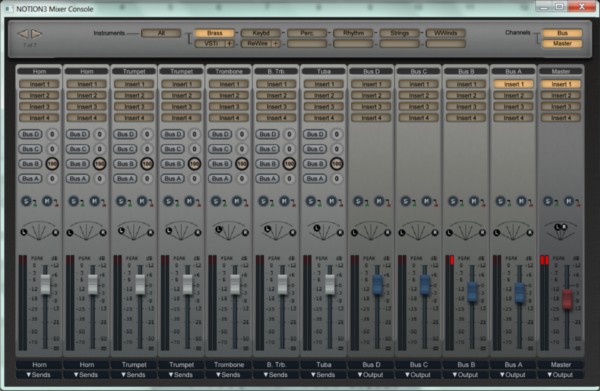This screenshot has width=600, height=391.
Task: Mute the Trombone channel
Action: coord(237,201)
